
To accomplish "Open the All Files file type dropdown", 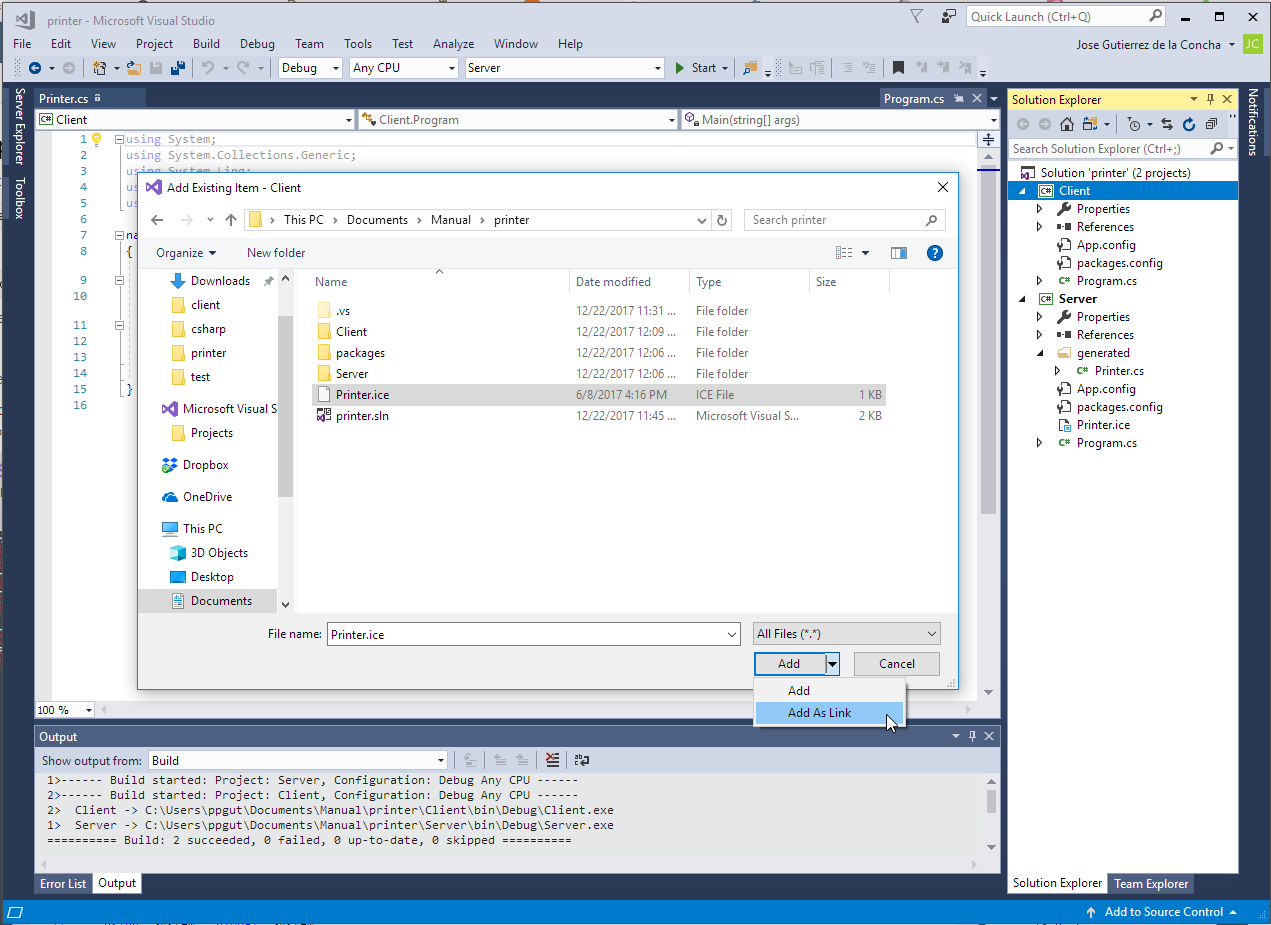I will pos(846,633).
